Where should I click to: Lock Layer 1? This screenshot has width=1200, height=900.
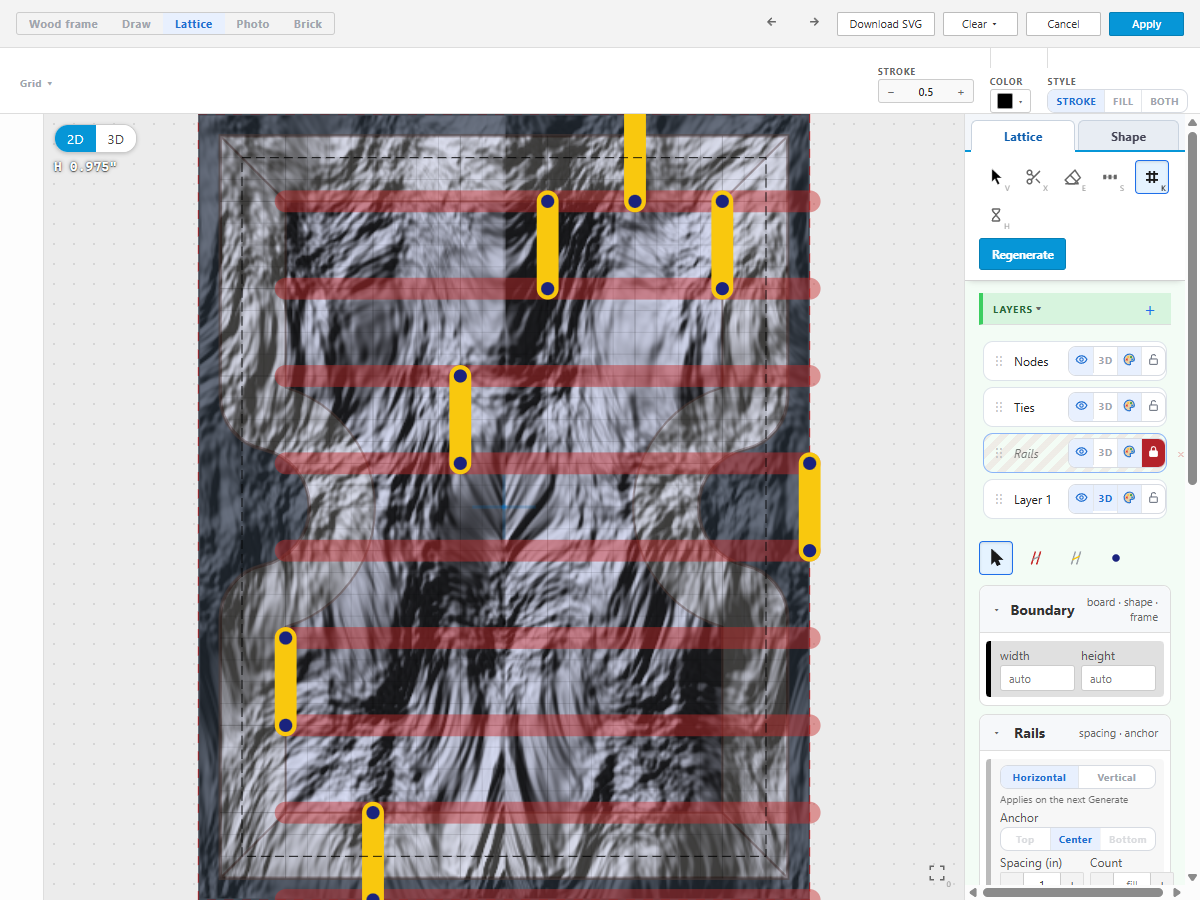[x=1153, y=499]
